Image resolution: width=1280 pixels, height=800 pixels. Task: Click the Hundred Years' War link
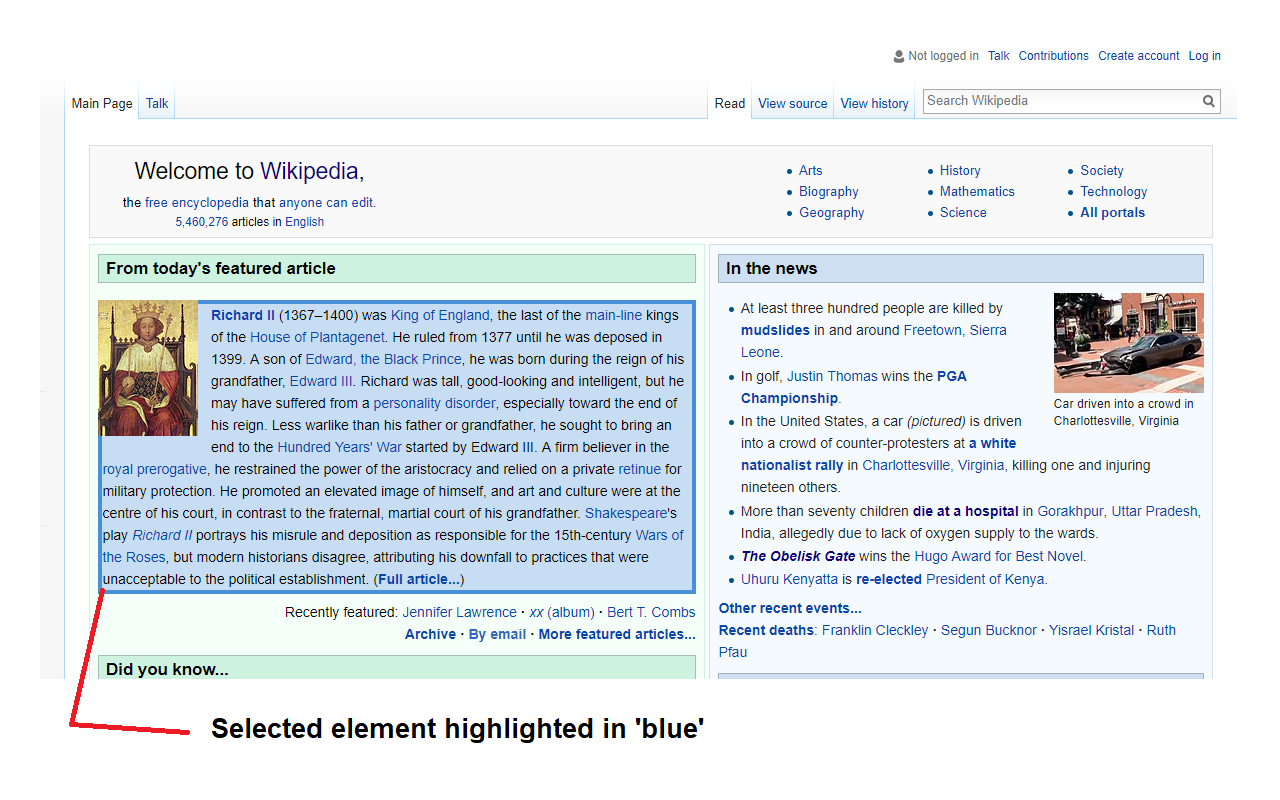pos(338,447)
